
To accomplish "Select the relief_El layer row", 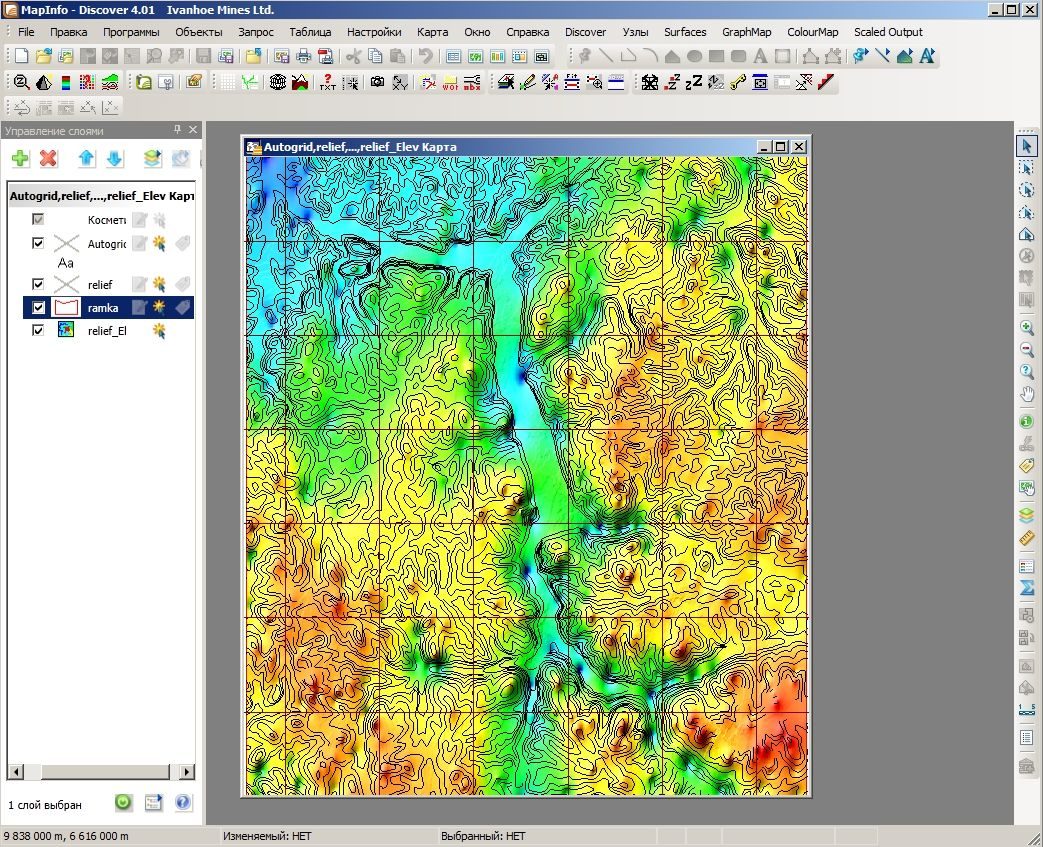I will tap(108, 330).
